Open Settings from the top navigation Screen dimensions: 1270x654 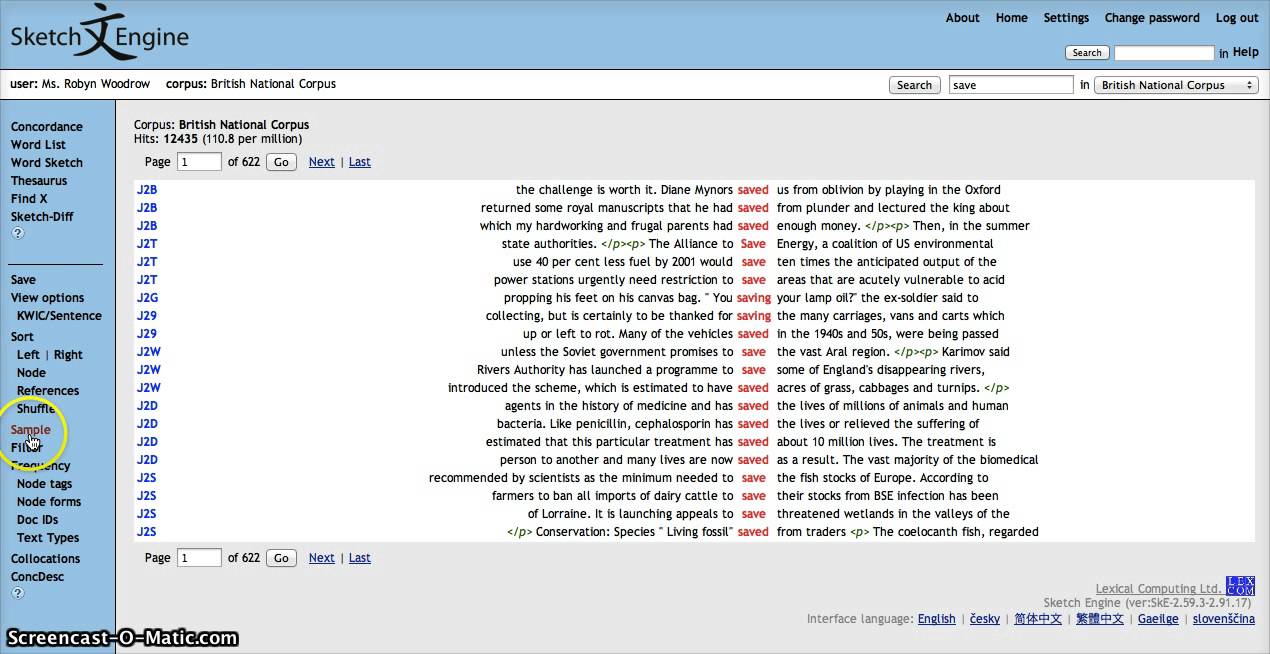coord(1066,18)
